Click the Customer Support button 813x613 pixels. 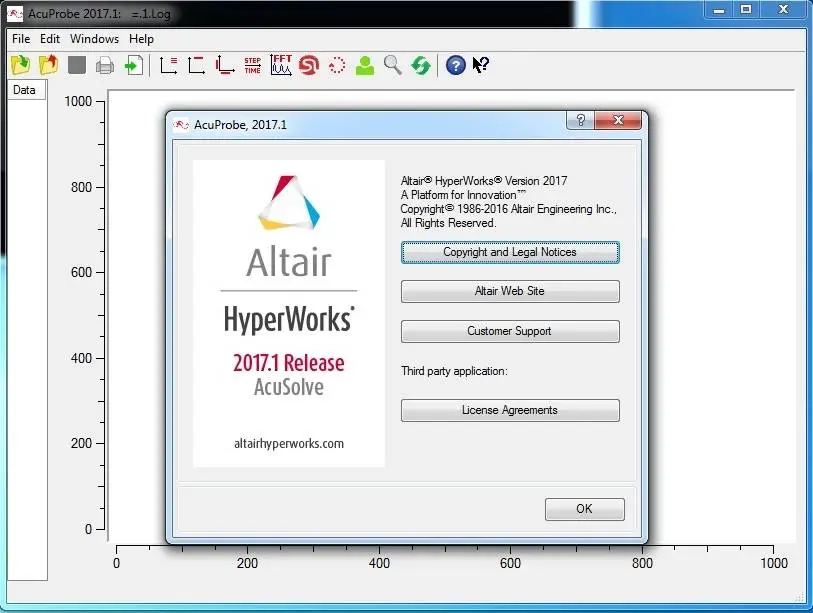(510, 331)
